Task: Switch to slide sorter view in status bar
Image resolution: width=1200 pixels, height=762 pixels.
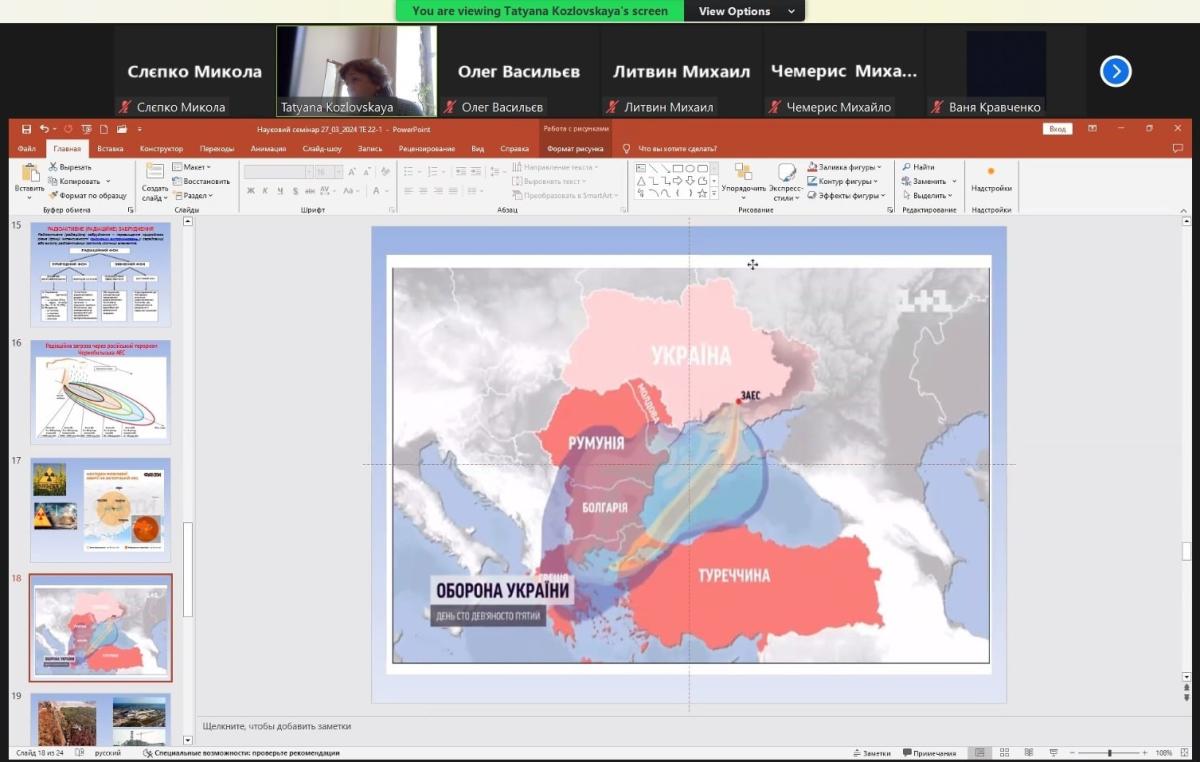Action: (1003, 753)
